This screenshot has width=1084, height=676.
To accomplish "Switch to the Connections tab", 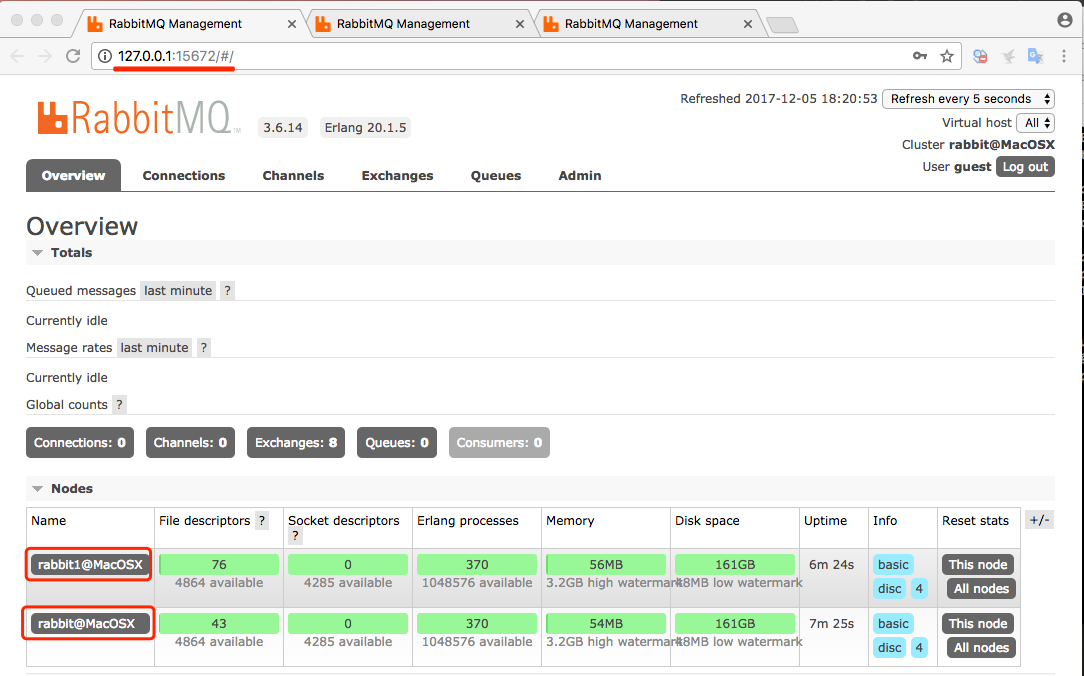I will click(x=184, y=176).
